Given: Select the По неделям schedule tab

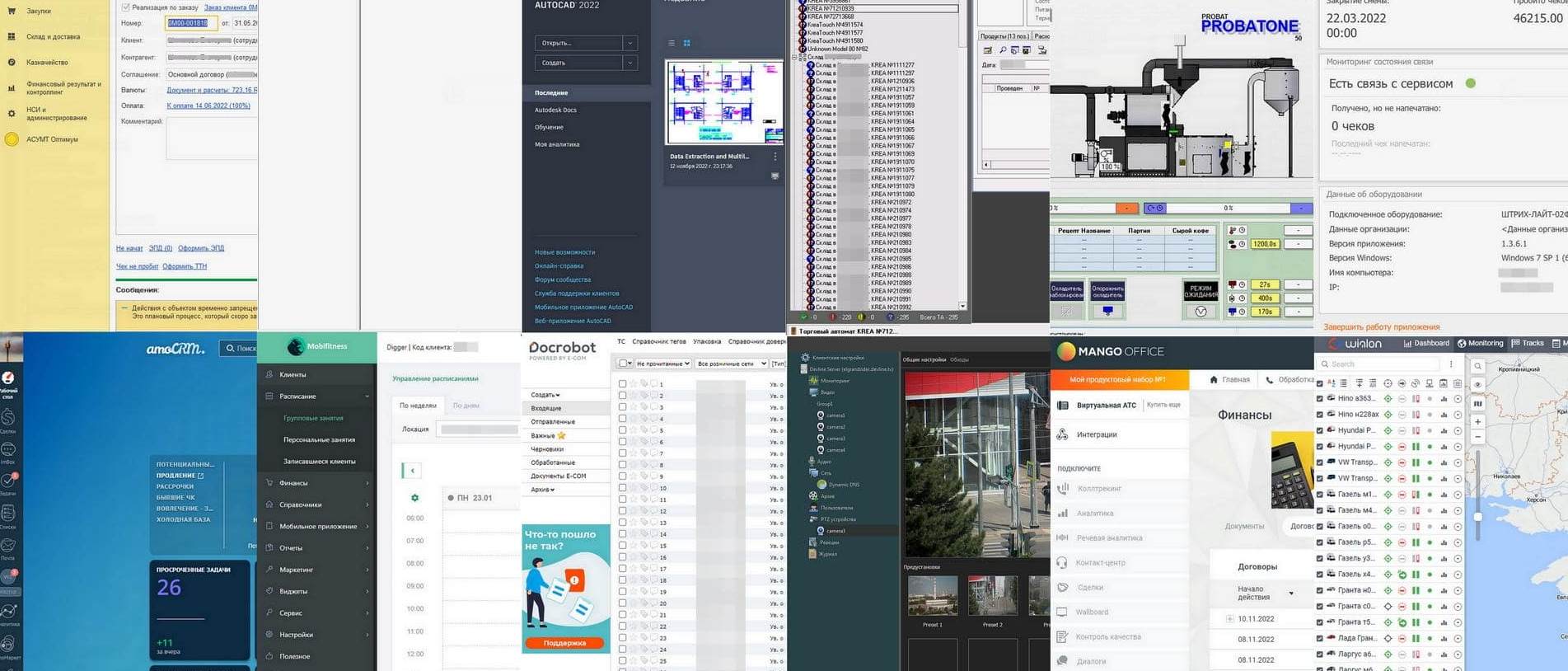Looking at the screenshot, I should (418, 406).
